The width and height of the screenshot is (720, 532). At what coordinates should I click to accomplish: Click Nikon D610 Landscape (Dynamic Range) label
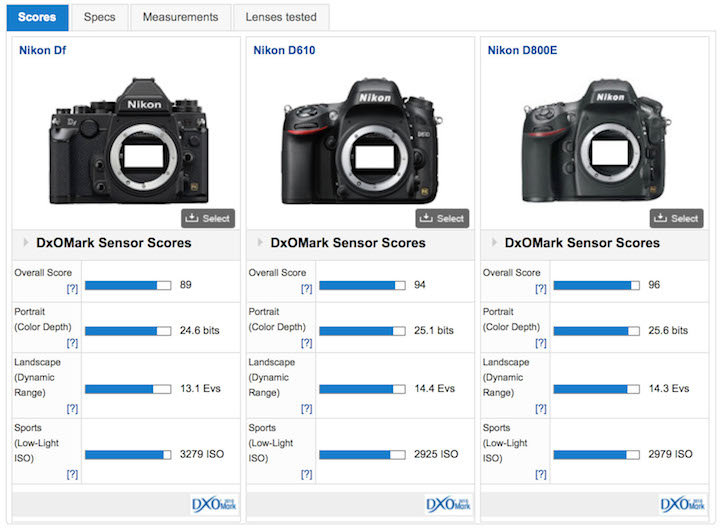pos(270,377)
